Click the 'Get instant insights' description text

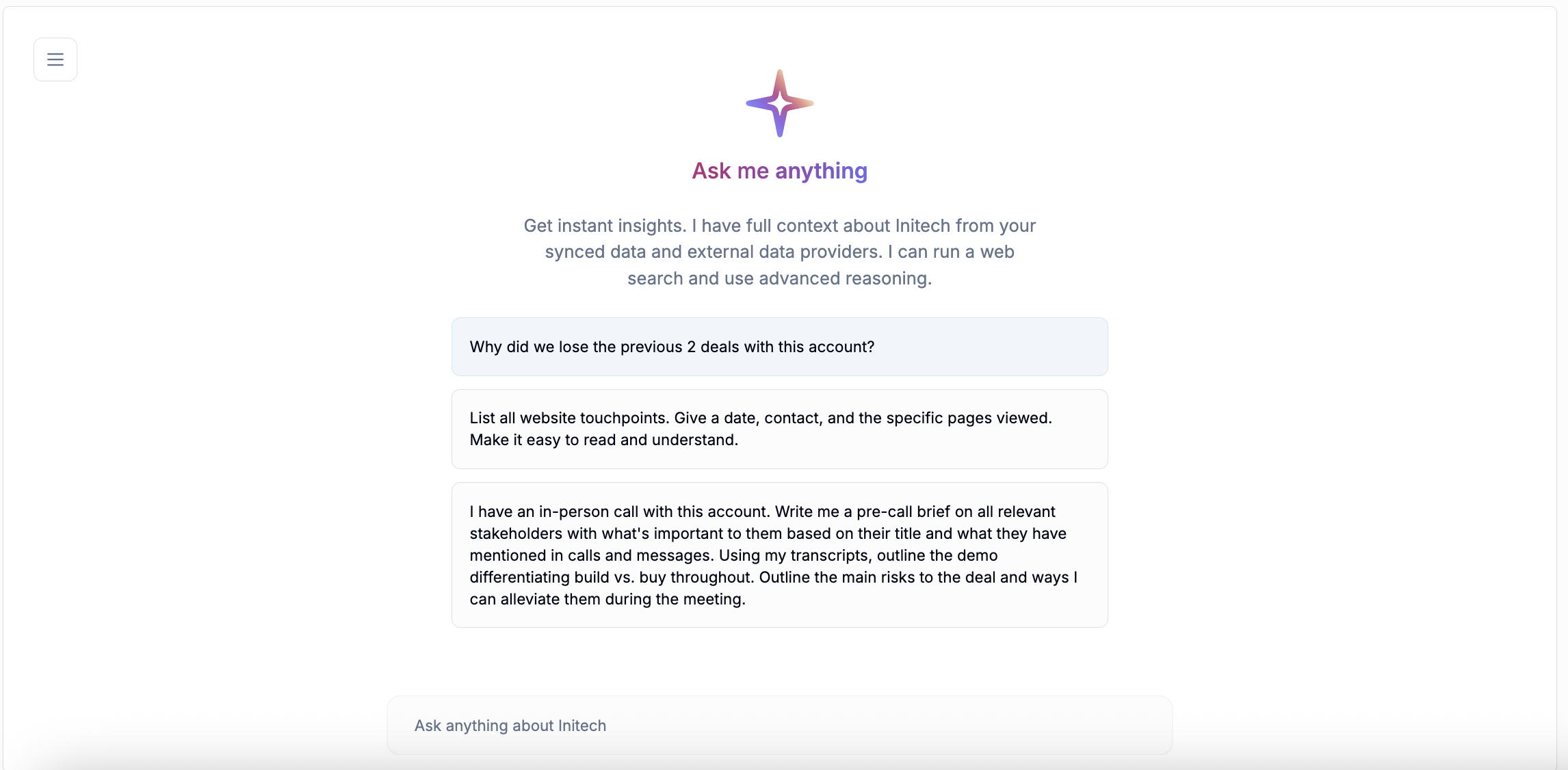pyautogui.click(x=779, y=226)
